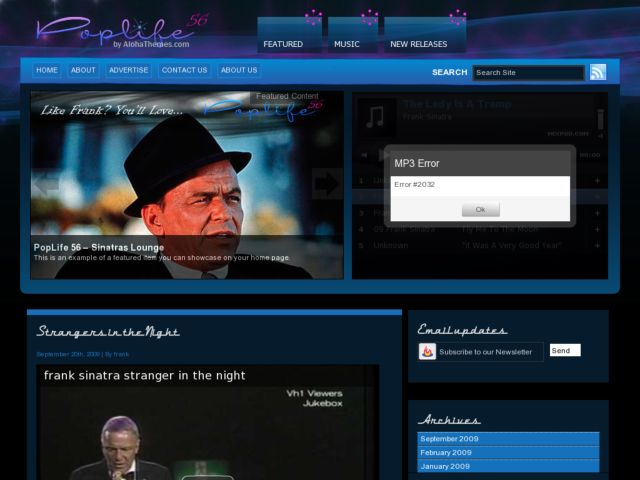Open the ABOUT US page
Viewport: 640px width, 480px height.
(239, 70)
